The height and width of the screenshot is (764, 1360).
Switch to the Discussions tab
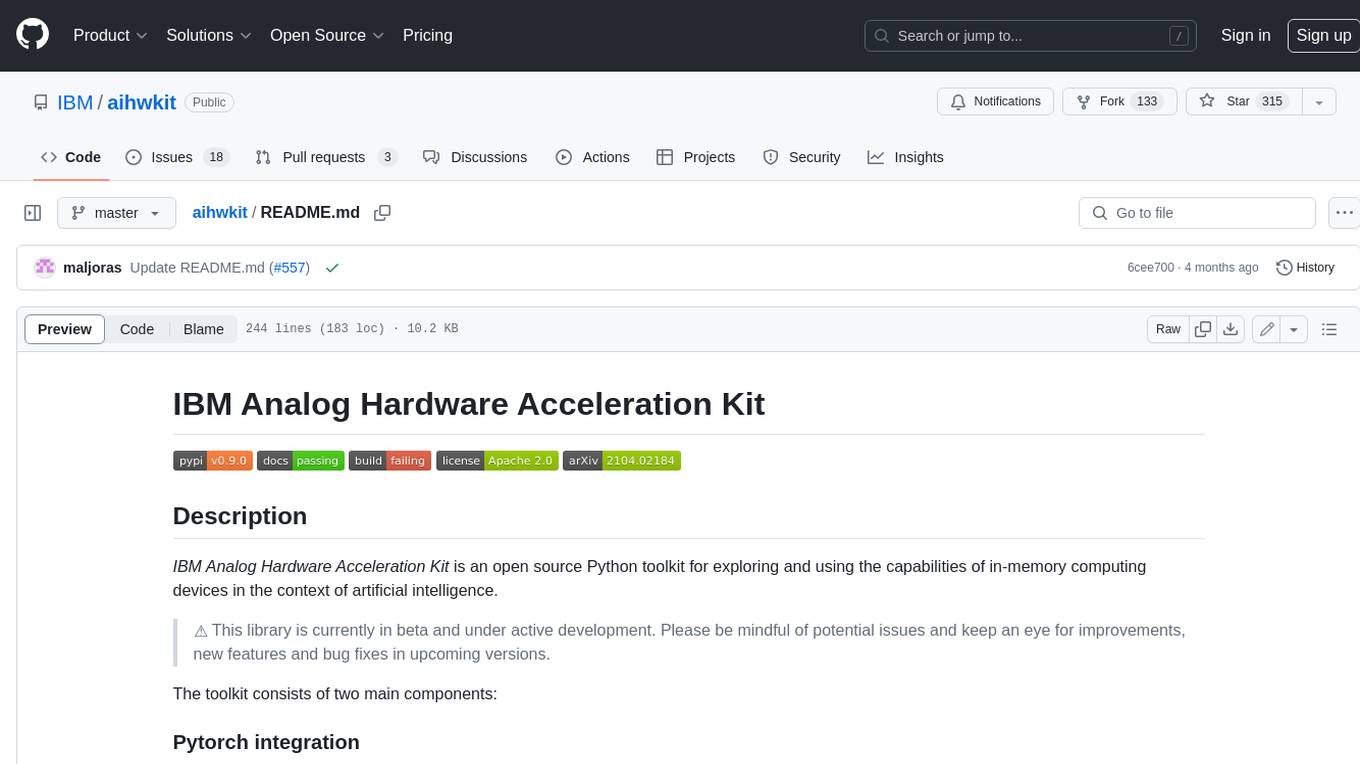point(475,157)
